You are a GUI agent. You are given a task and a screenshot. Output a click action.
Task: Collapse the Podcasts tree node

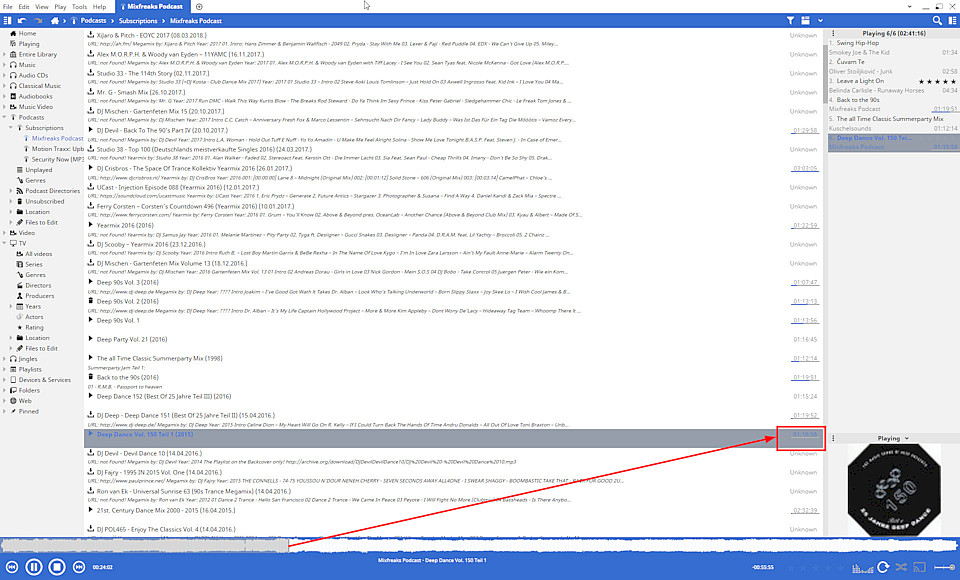pos(4,117)
